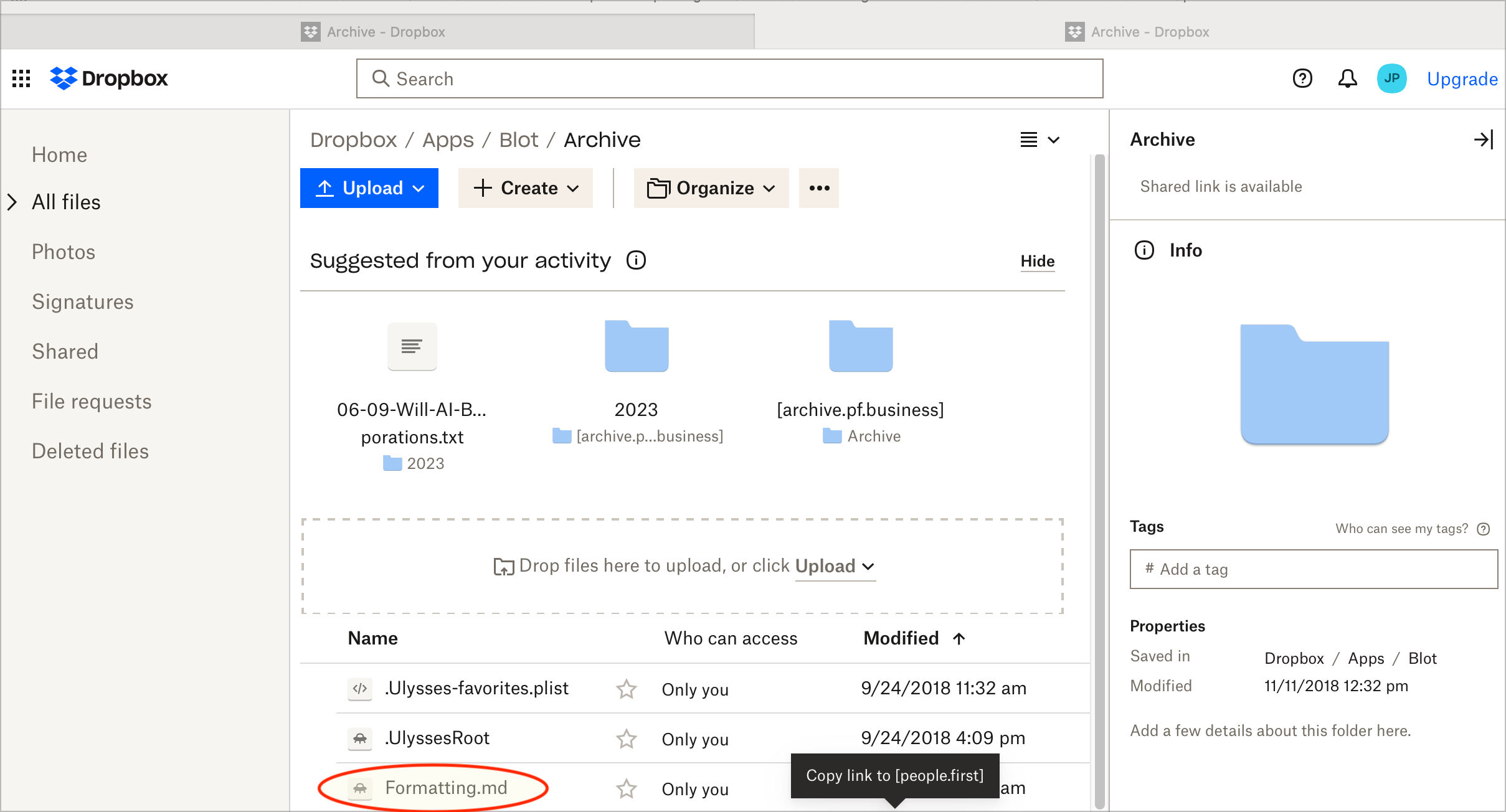Navigate to Dropbox in the breadcrumb

(x=354, y=139)
